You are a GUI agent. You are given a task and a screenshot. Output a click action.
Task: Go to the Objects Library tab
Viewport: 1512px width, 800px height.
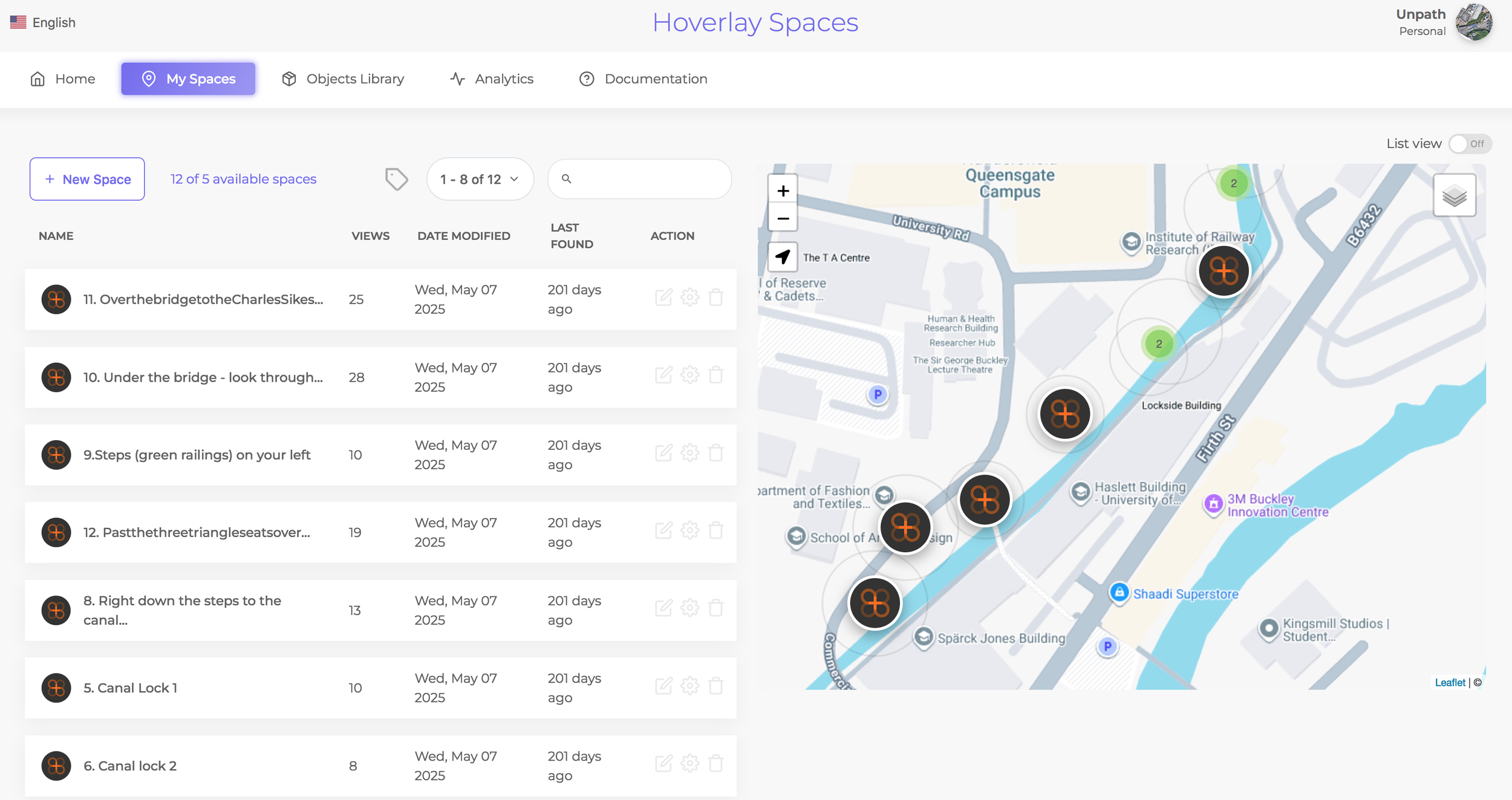point(343,79)
